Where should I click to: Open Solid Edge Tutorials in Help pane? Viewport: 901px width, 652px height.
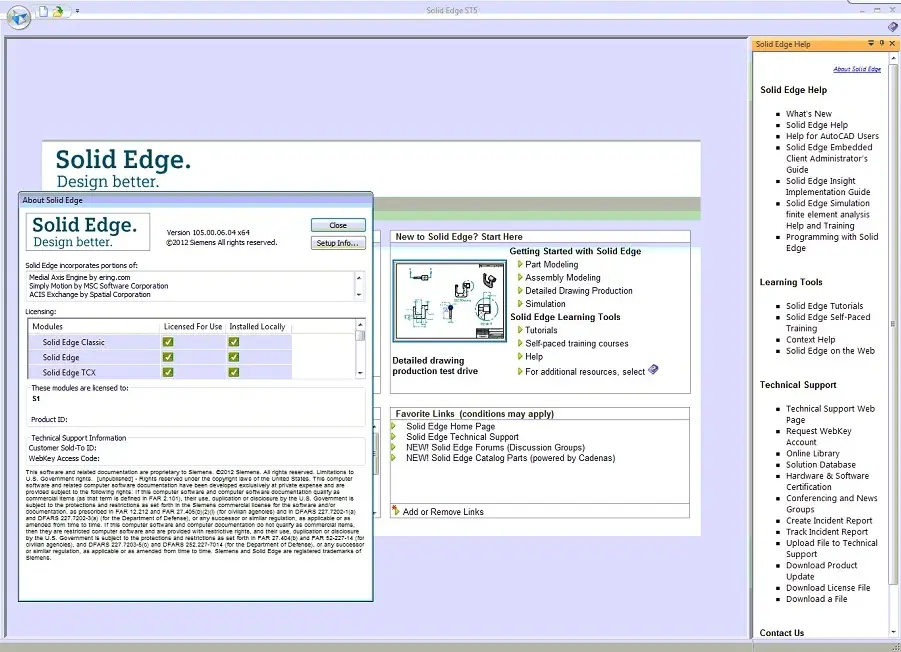824,306
